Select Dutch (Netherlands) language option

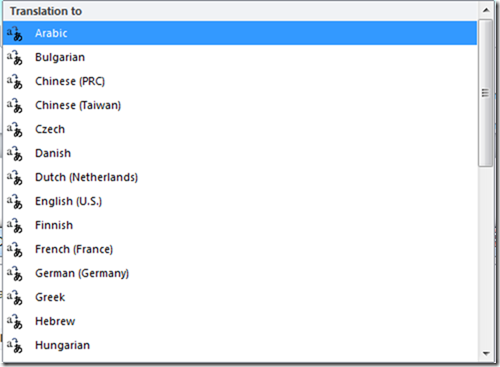pos(240,177)
